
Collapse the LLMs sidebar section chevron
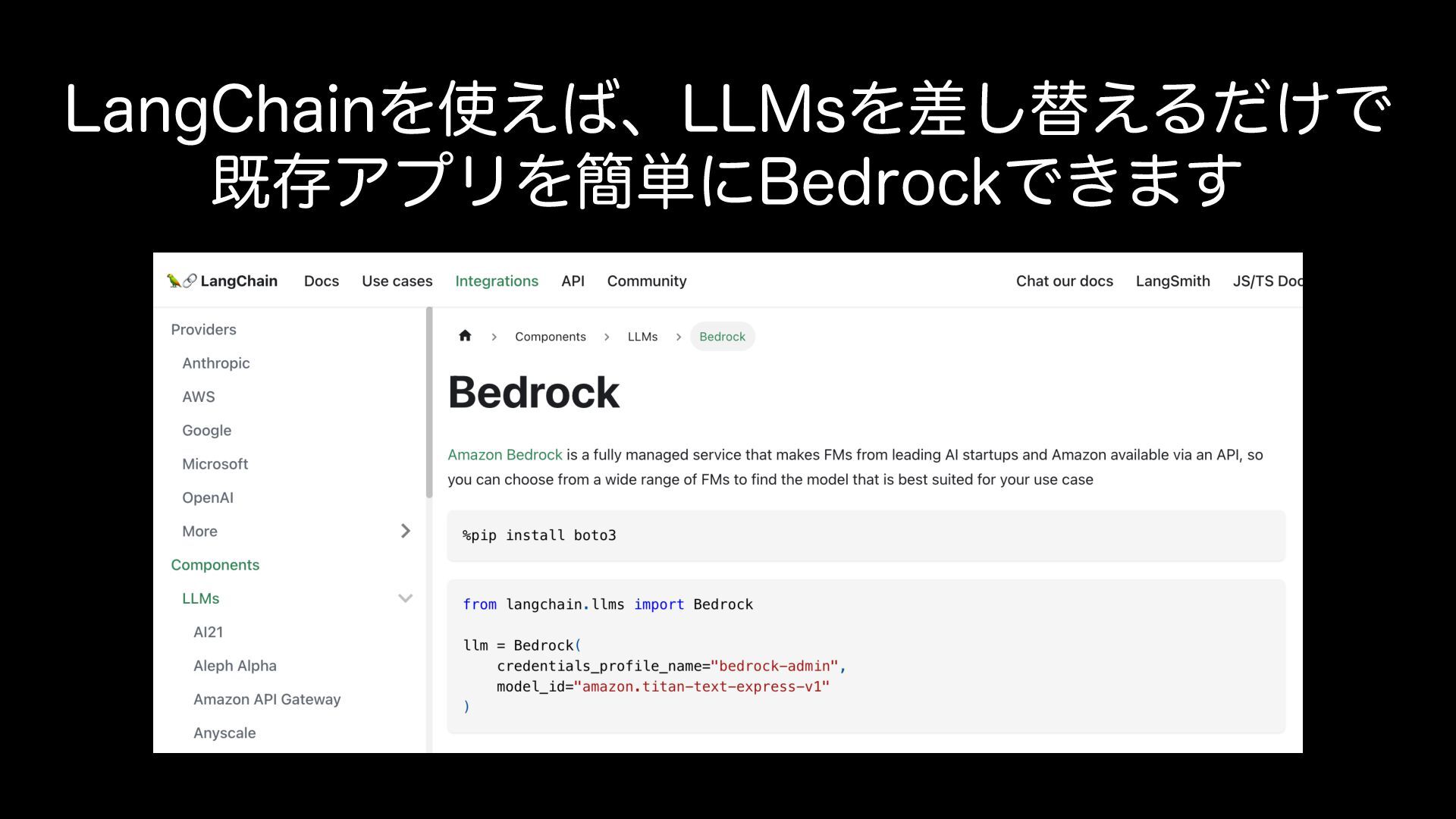coord(406,598)
